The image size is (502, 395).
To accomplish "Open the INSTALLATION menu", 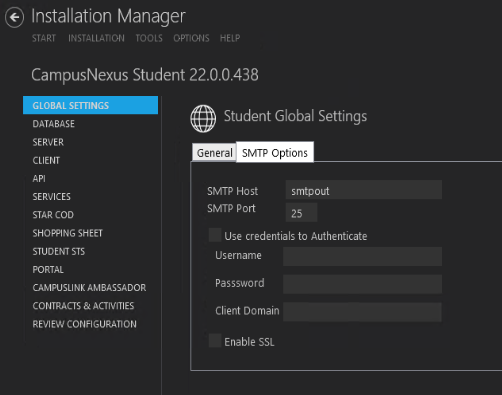I will click(96, 38).
